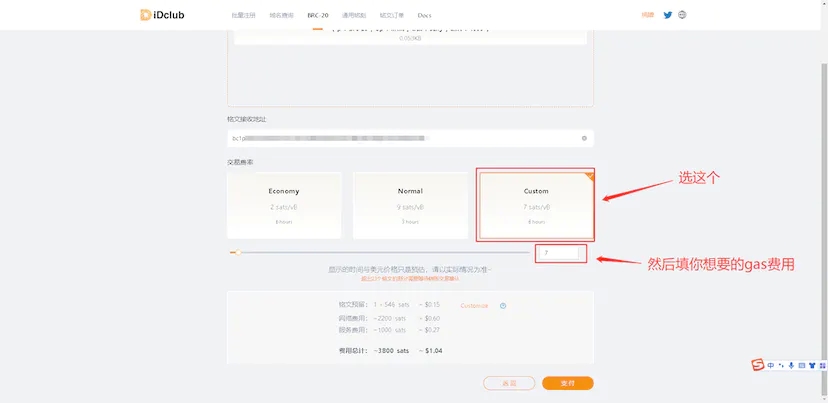Image resolution: width=828 pixels, height=403 pixels.
Task: Click the orange text link left of Twitter icon
Action: click(x=648, y=15)
